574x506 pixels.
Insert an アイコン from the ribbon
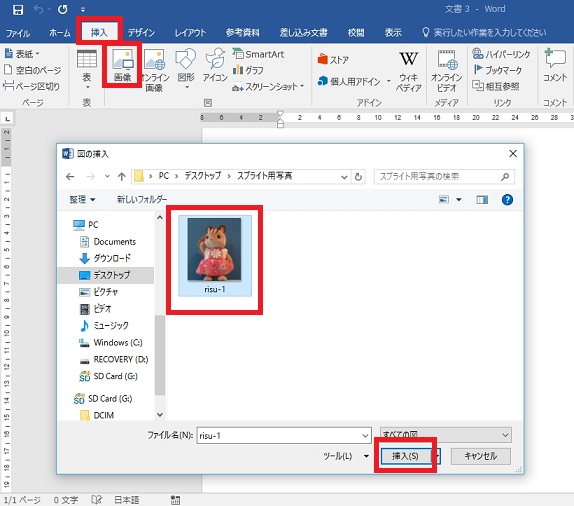215,65
